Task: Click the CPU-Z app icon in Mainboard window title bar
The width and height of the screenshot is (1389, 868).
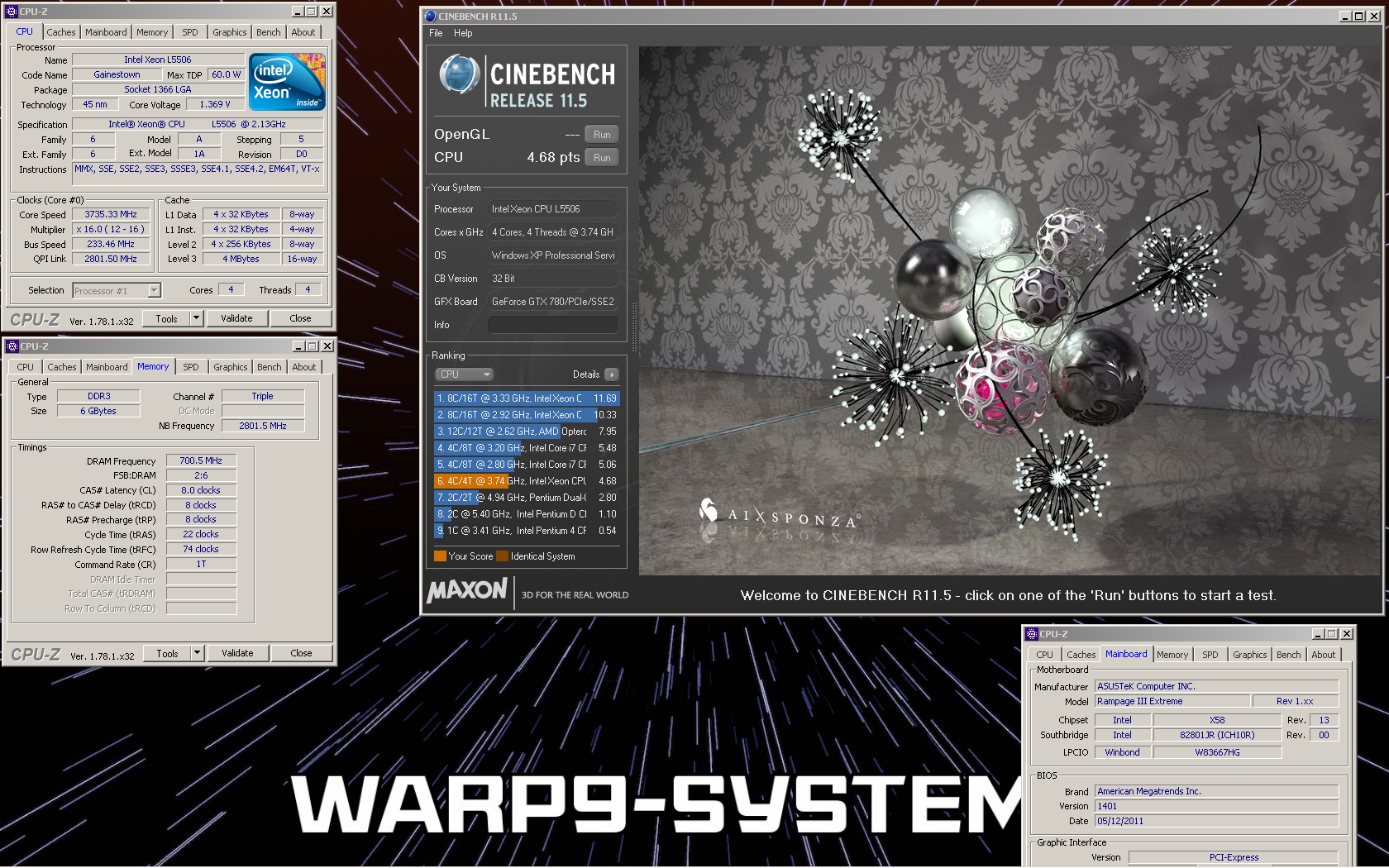Action: (x=1032, y=634)
